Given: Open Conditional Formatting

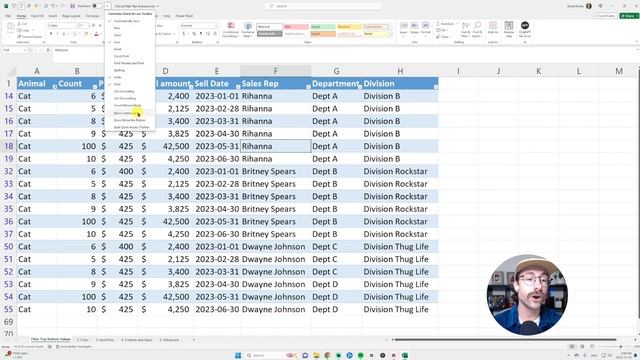Looking at the screenshot, I should (x=231, y=30).
